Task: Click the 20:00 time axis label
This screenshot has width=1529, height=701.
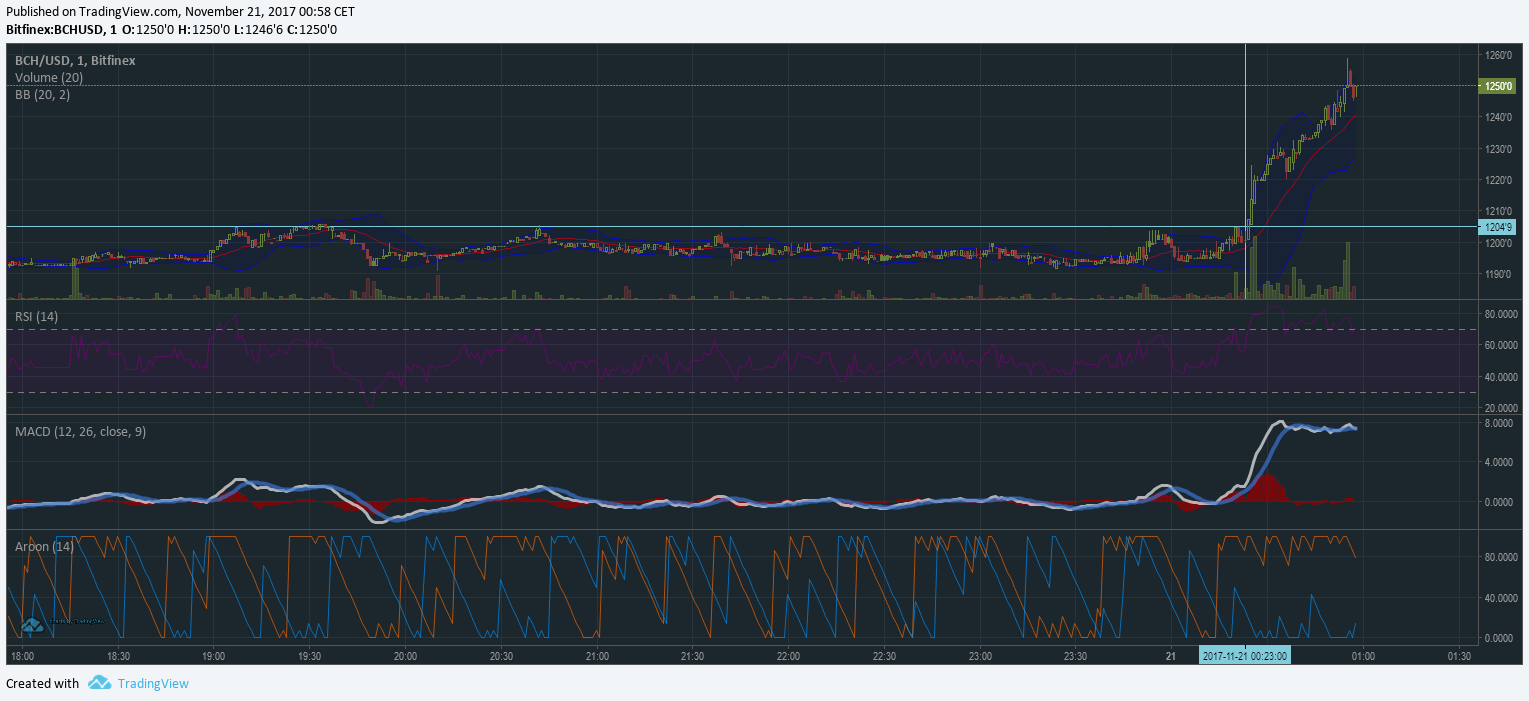Action: 405,656
